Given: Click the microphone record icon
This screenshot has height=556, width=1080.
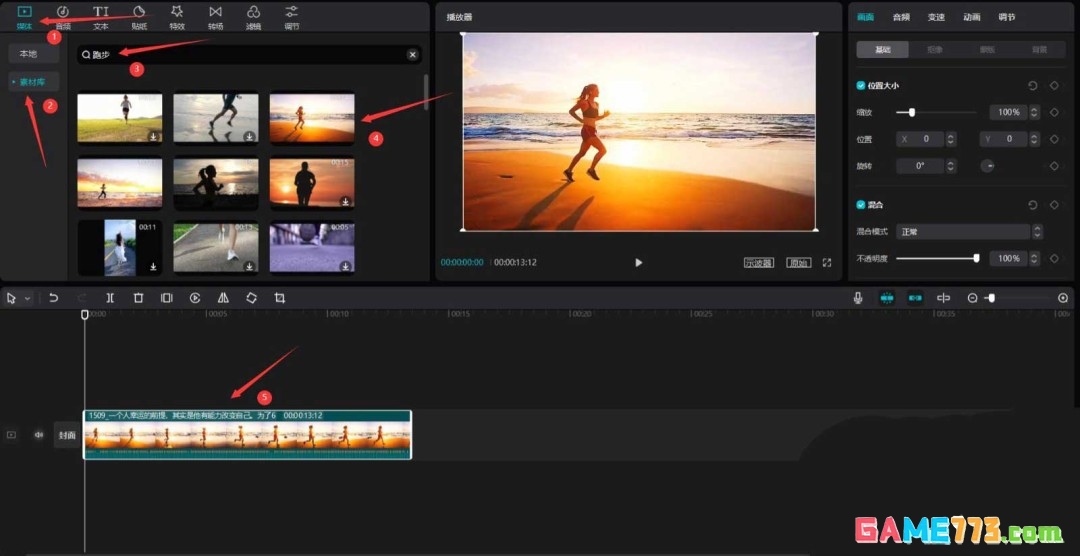Looking at the screenshot, I should pos(858,298).
